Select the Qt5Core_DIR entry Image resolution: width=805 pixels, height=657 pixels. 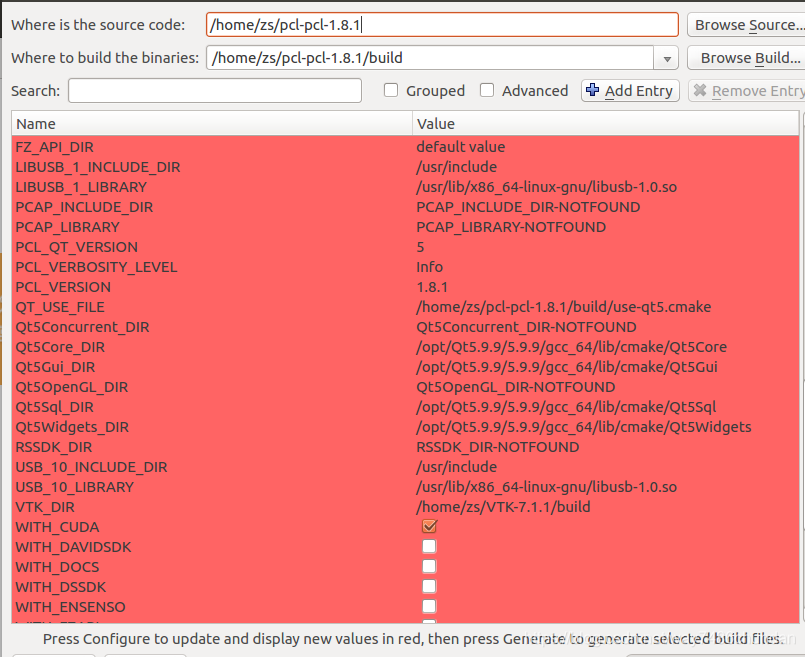[60, 347]
